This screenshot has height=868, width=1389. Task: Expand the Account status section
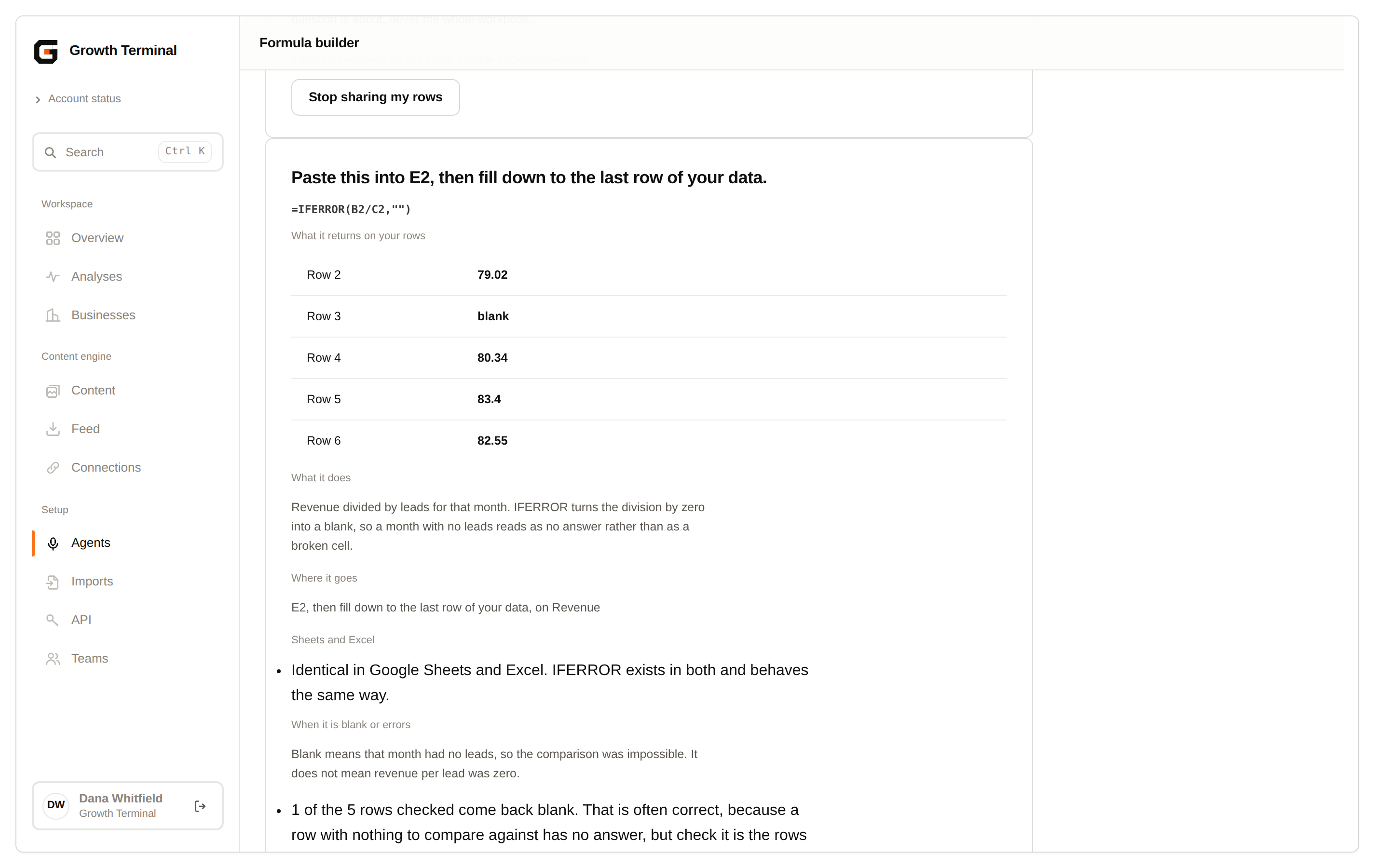[78, 99]
